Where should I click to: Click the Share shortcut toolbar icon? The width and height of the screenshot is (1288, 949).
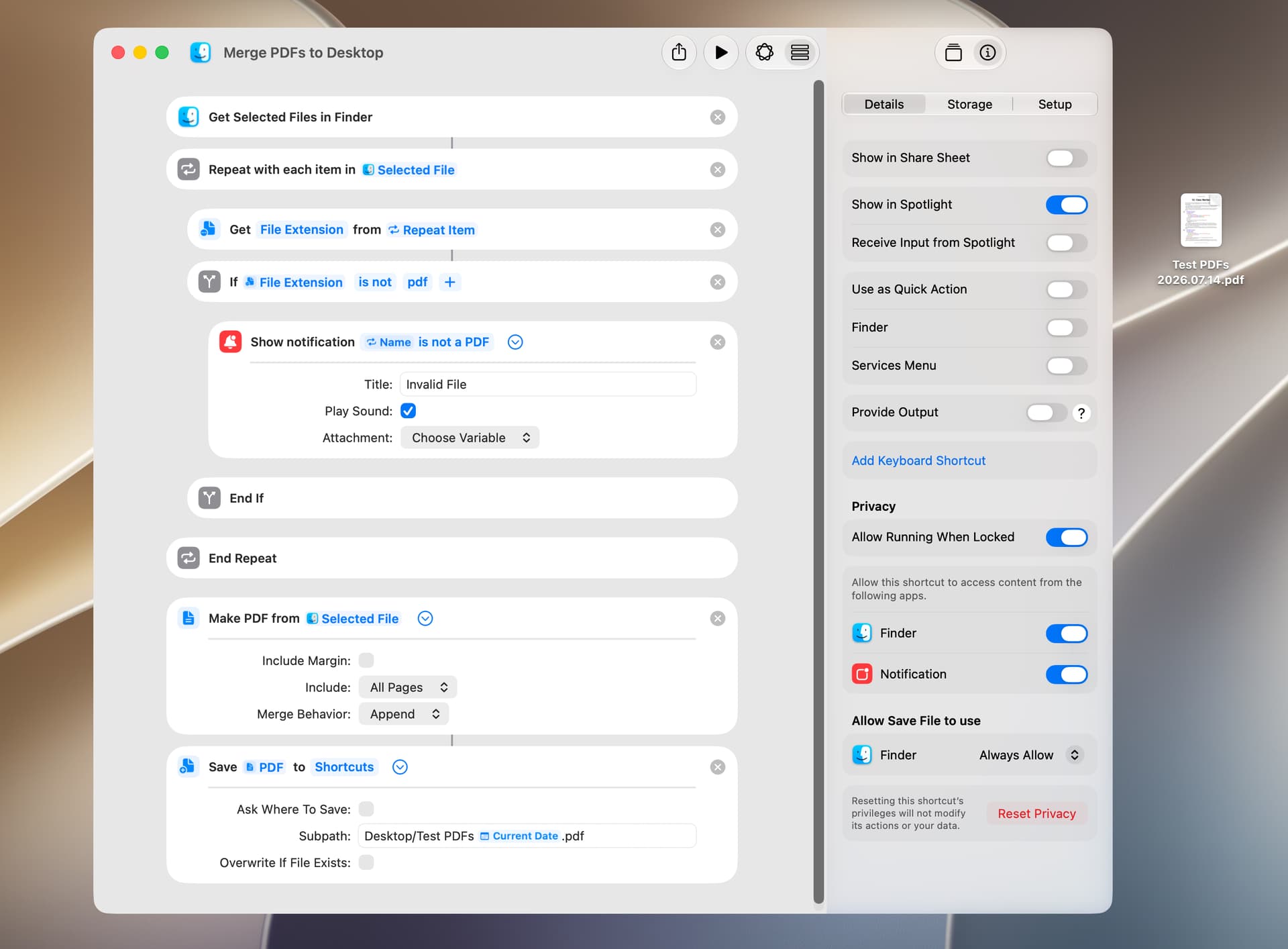coord(679,52)
